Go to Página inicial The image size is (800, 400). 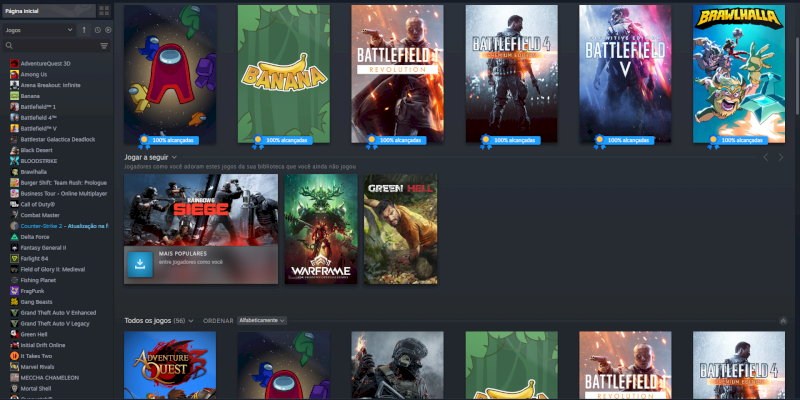click(x=49, y=11)
